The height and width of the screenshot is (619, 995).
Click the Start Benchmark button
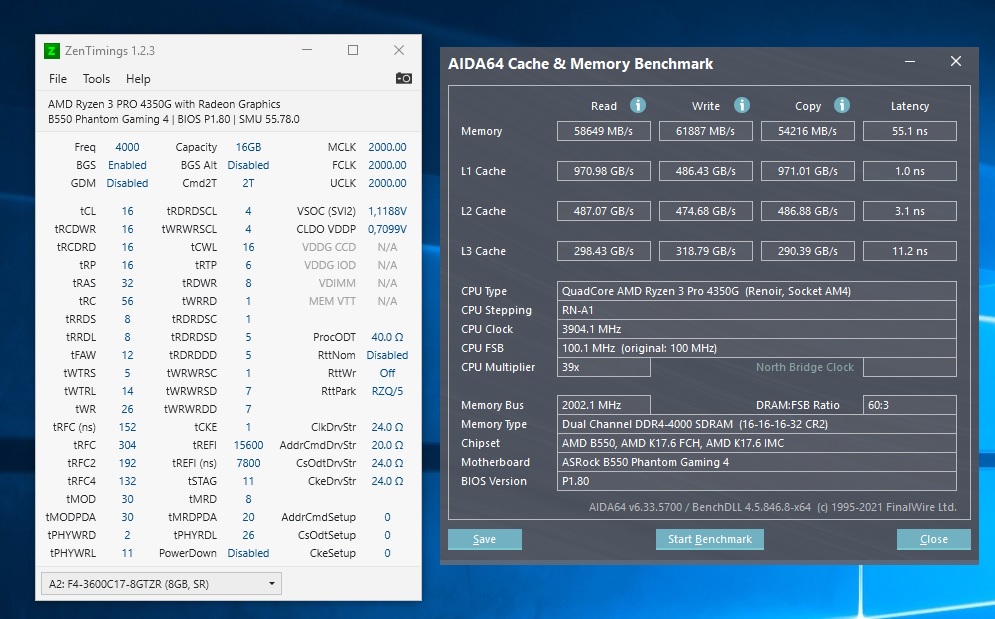pos(709,539)
